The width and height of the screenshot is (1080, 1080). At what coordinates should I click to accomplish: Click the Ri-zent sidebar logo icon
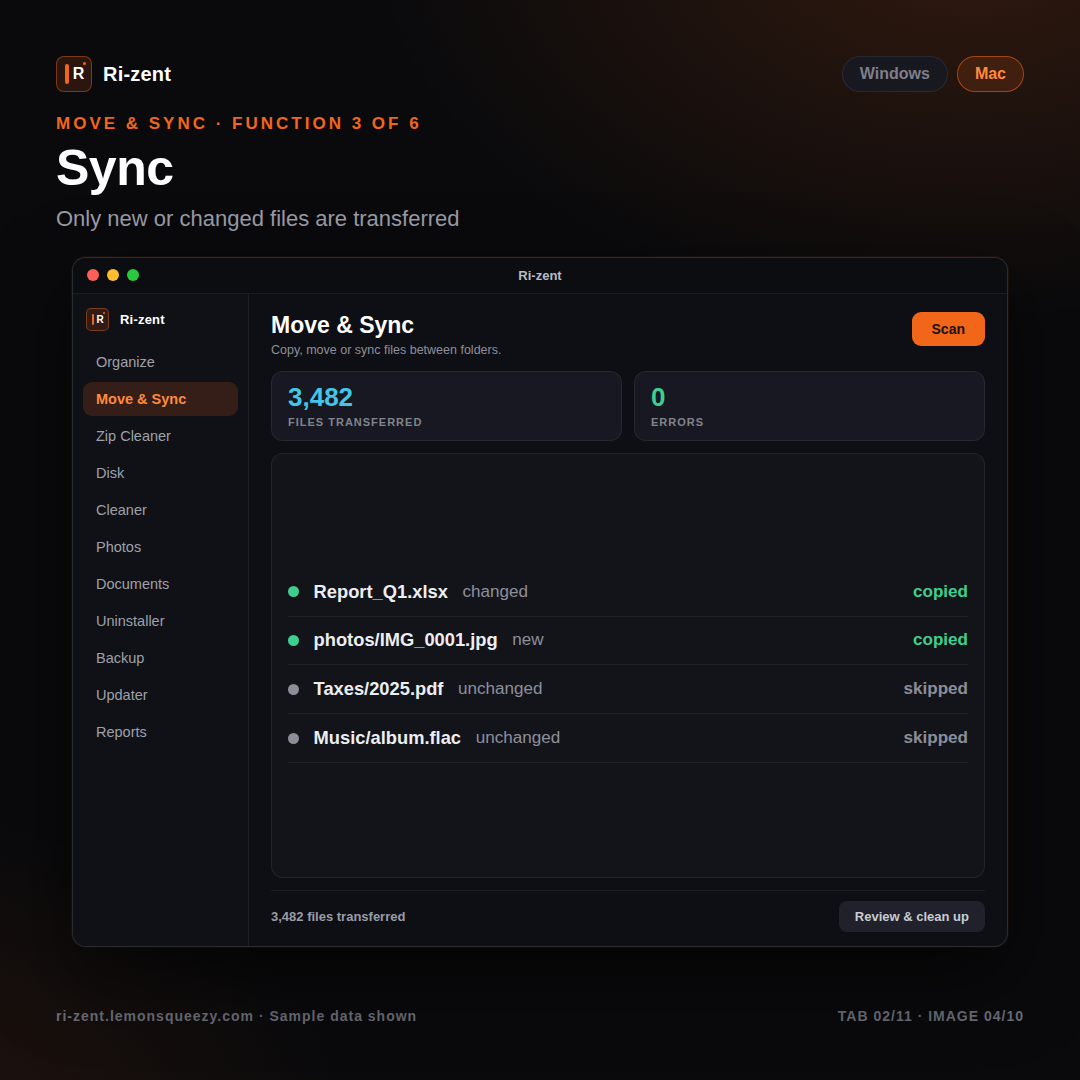point(97,320)
